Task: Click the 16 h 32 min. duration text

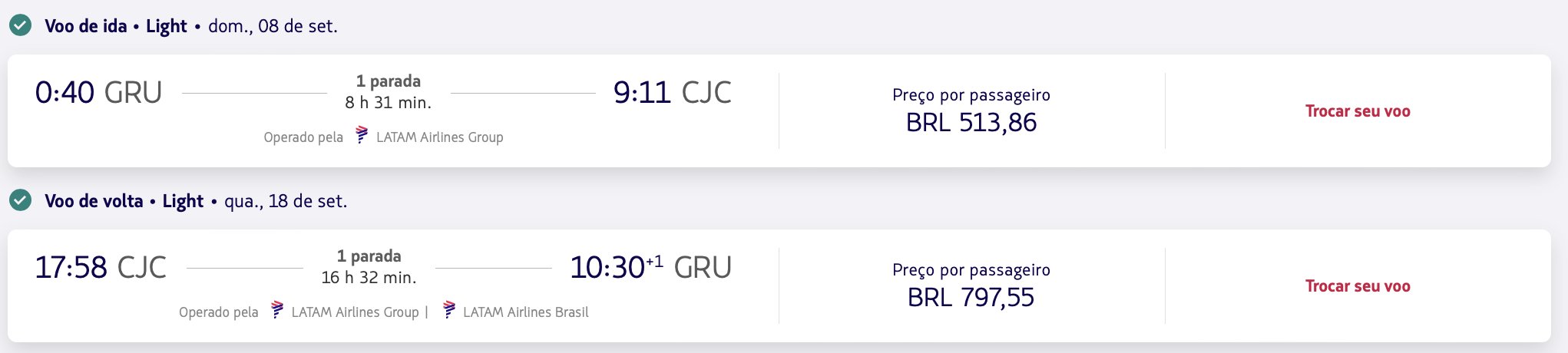Action: coord(369,278)
